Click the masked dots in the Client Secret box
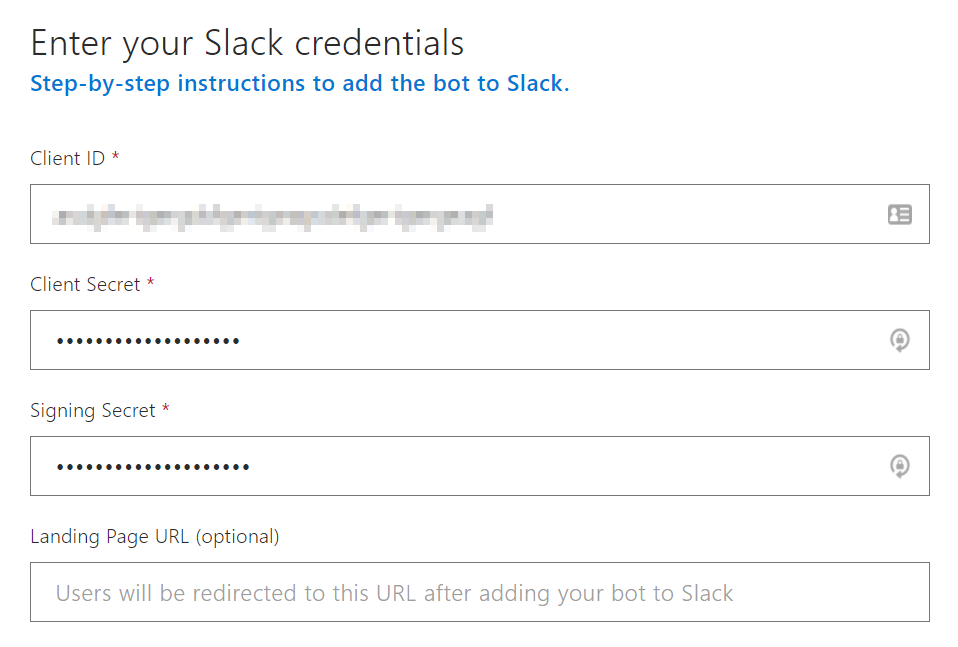 coord(145,340)
